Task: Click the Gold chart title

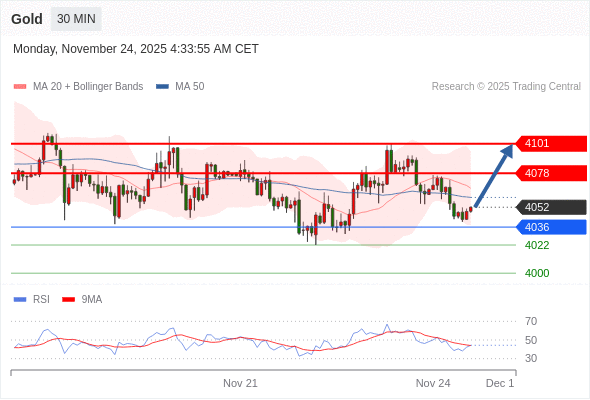Action: pyautogui.click(x=27, y=19)
